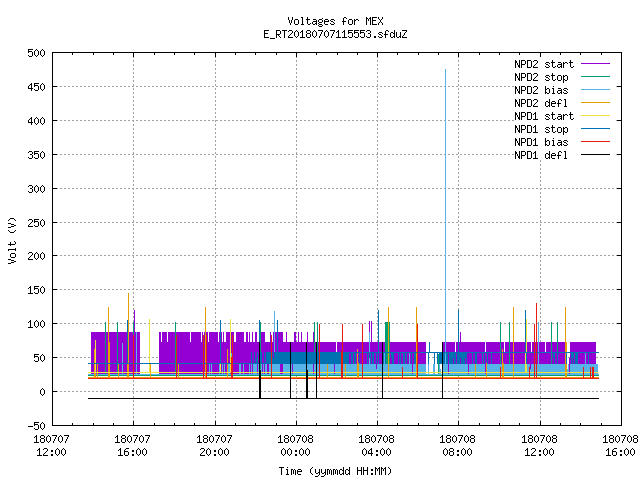This screenshot has width=640, height=480.
Task: Click the 'Volt (V)' y-axis label
Action: click(12, 240)
